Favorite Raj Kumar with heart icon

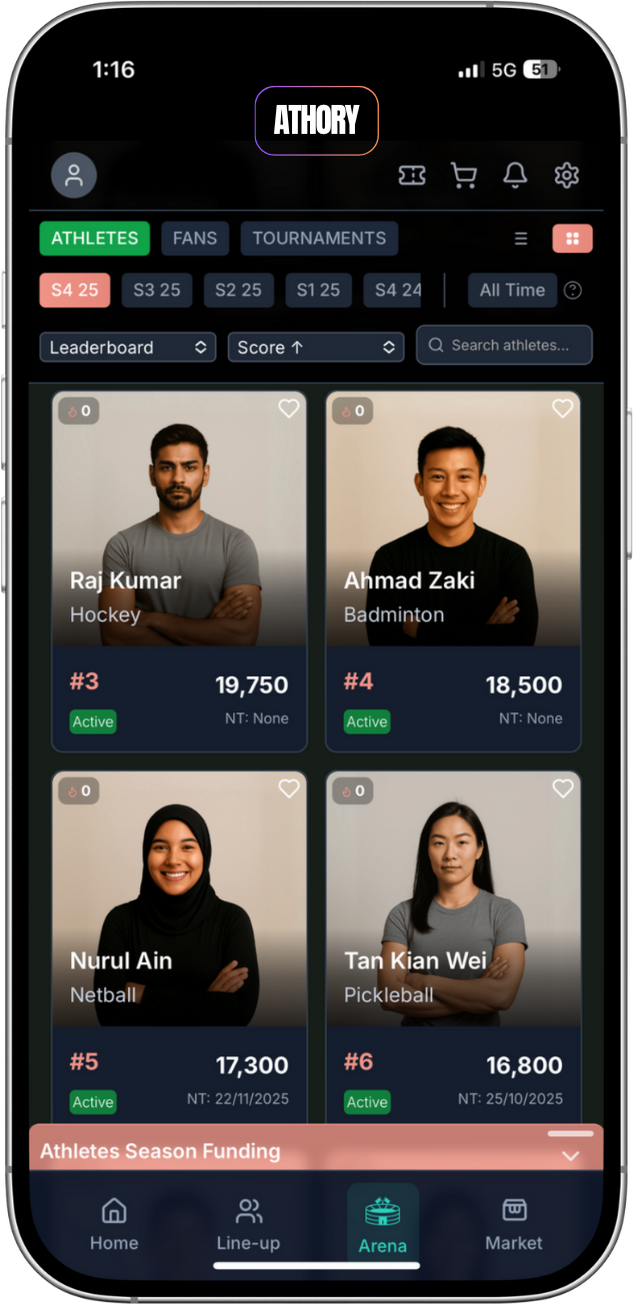tap(289, 408)
